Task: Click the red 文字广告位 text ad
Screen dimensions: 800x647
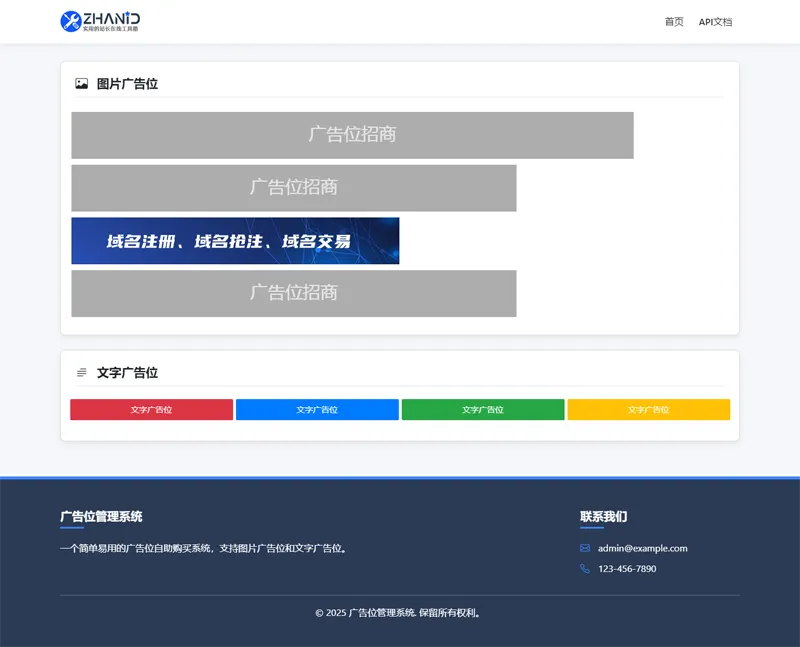Action: [150, 409]
